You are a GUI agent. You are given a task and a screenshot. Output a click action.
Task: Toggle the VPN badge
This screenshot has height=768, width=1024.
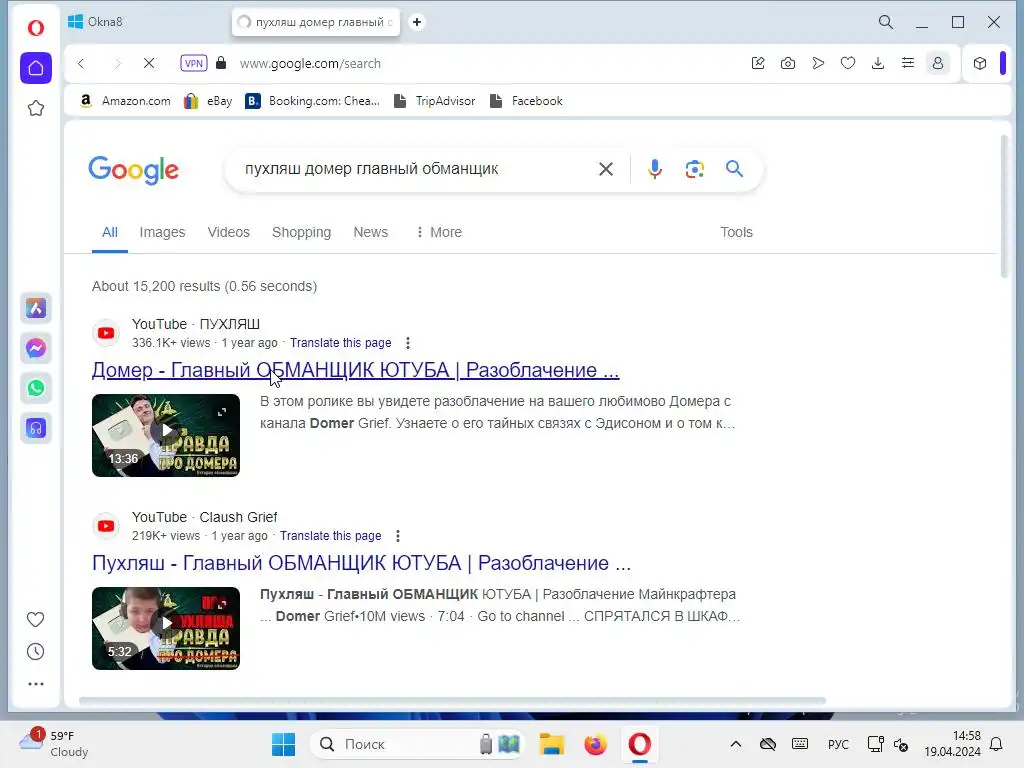click(193, 63)
